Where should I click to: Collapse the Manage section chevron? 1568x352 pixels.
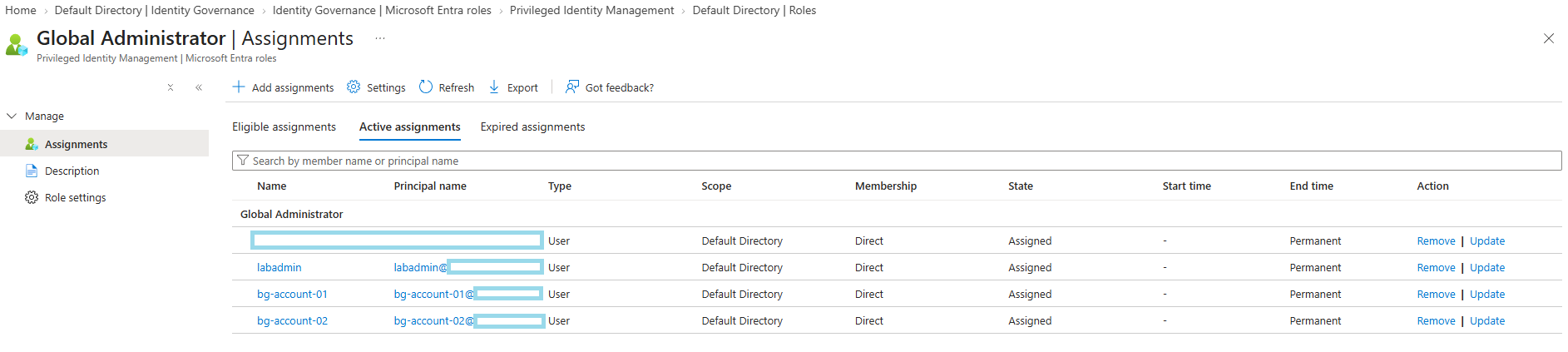pyautogui.click(x=12, y=116)
